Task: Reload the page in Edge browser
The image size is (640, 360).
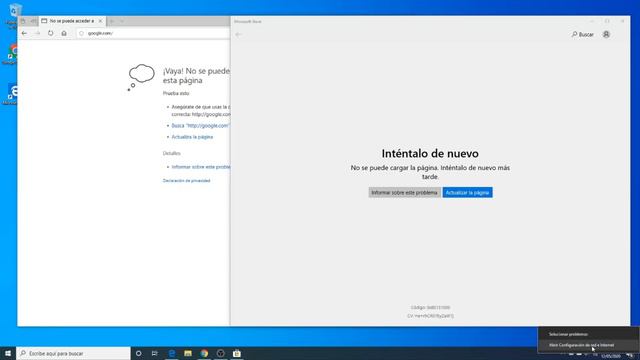Action: (x=51, y=33)
